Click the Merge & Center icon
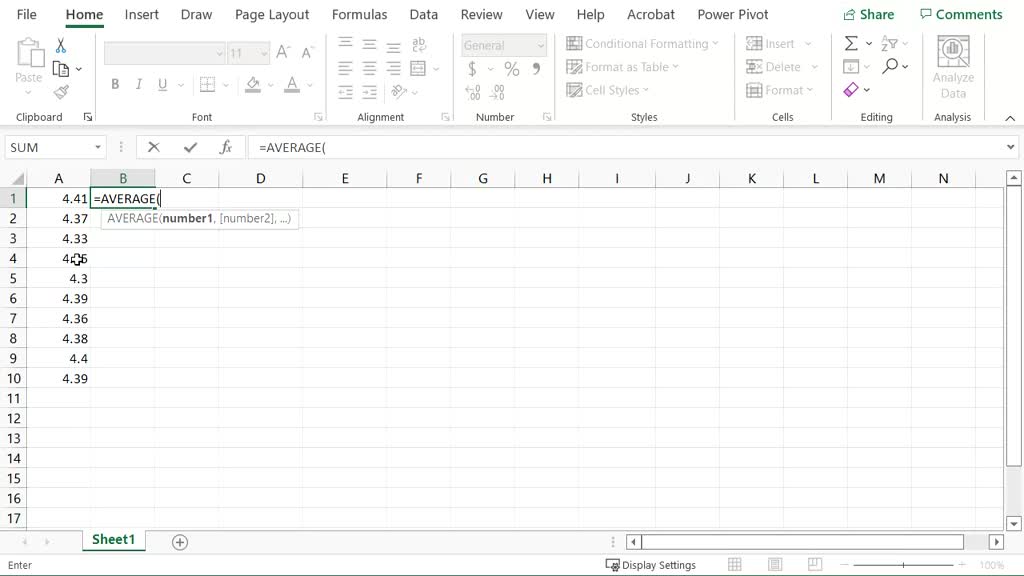The height and width of the screenshot is (576, 1024). click(418, 68)
